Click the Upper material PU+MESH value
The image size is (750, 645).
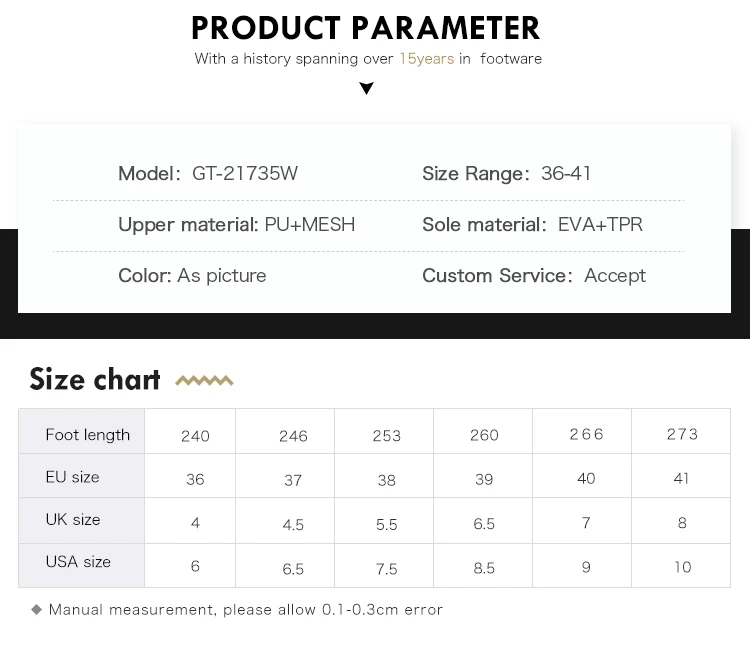(310, 225)
